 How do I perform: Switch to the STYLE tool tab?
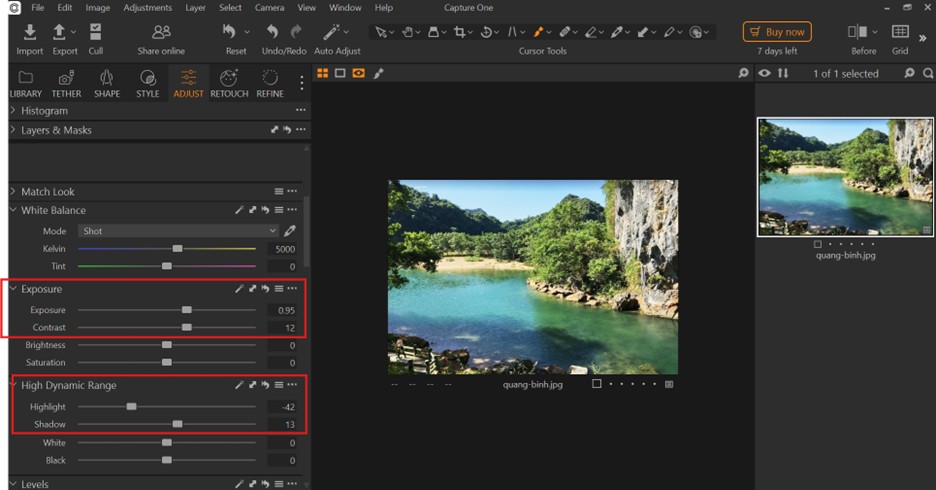point(147,84)
